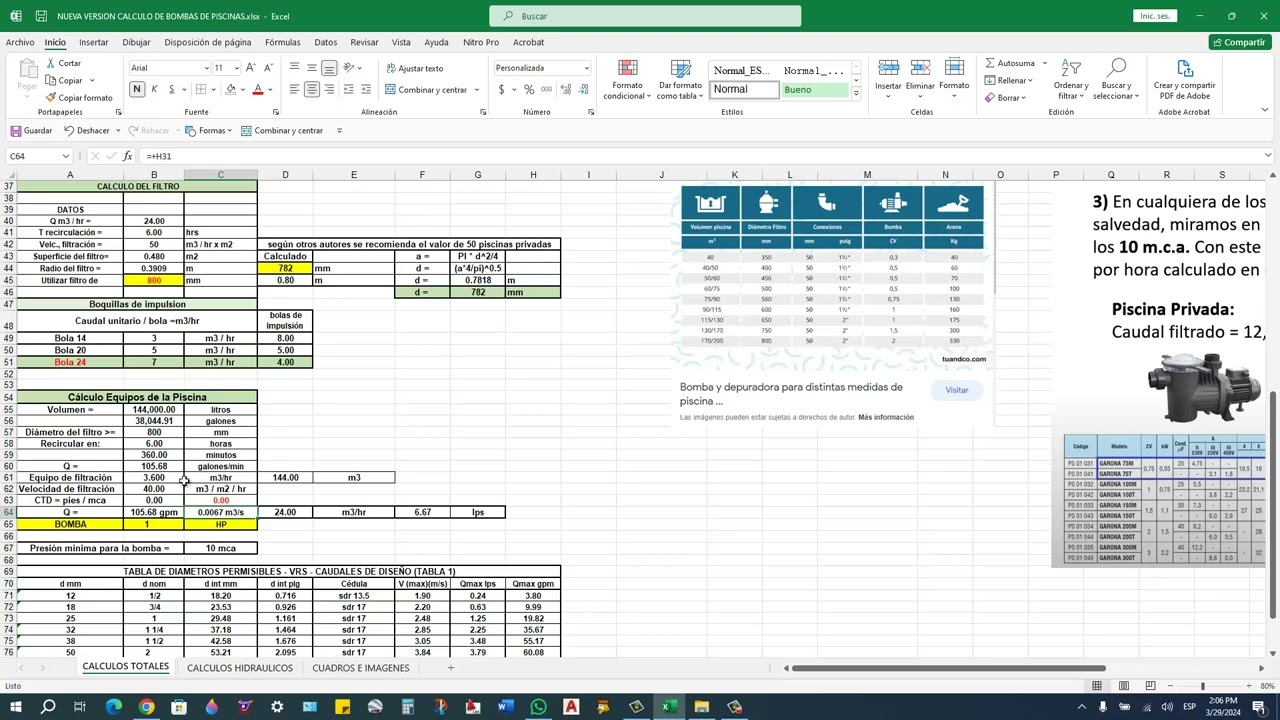Screen dimensions: 1280x720
Task: Click the Autosuma sigma icon
Action: pyautogui.click(x=990, y=63)
